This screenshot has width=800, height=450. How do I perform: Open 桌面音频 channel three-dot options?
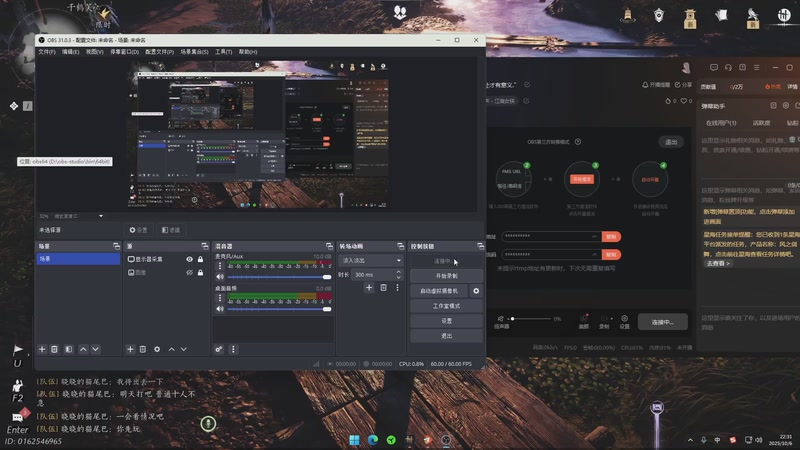point(220,298)
